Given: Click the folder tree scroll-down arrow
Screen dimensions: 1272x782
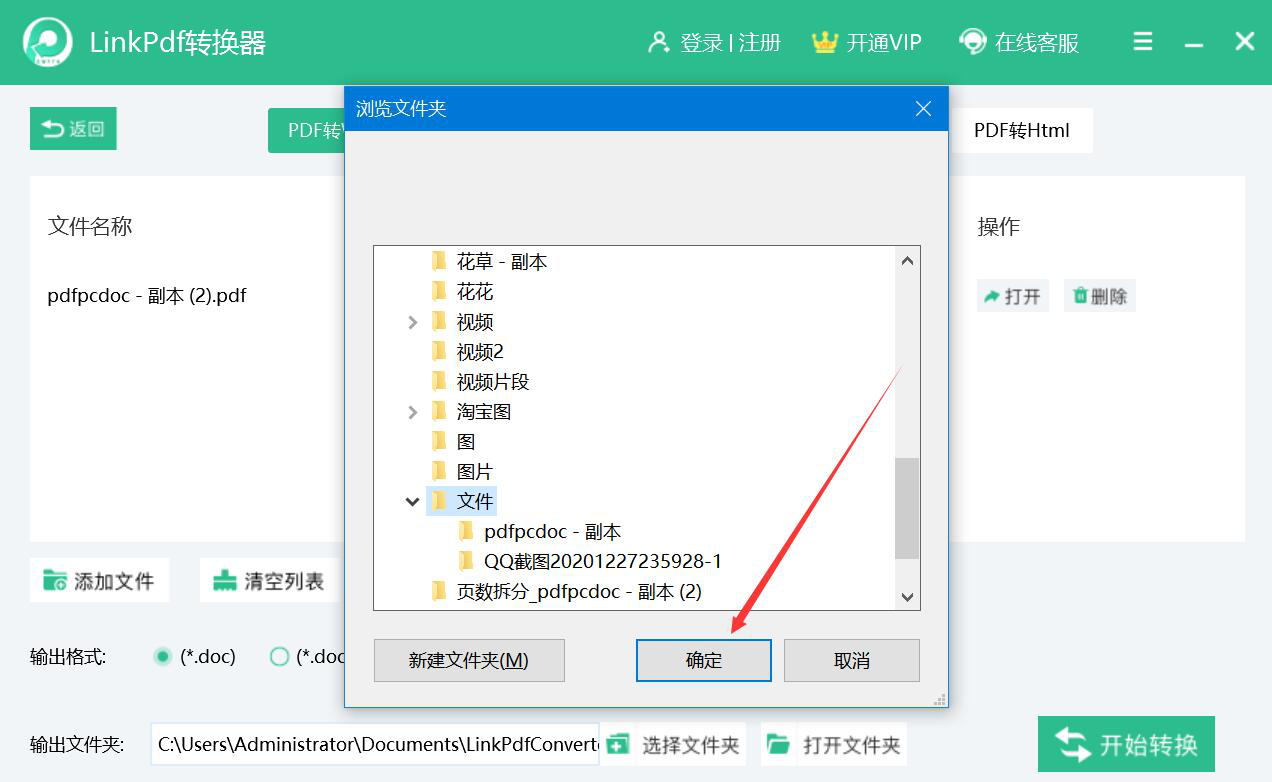Looking at the screenshot, I should click(907, 597).
